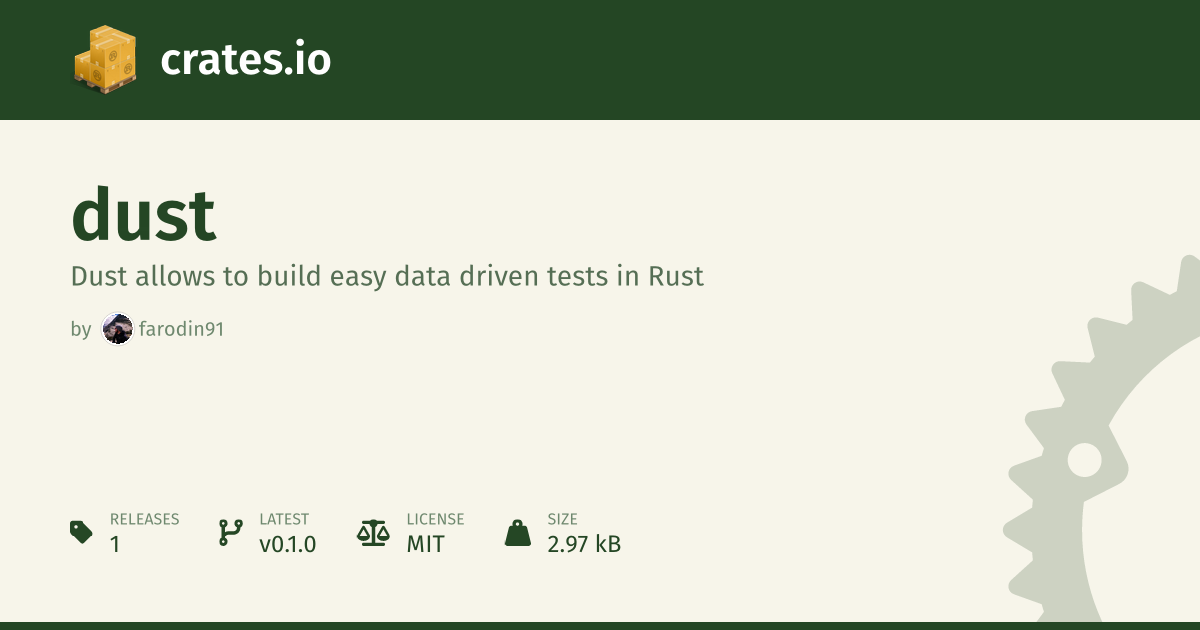The image size is (1200, 630).
Task: Open version v0.1.0
Action: coord(288,544)
